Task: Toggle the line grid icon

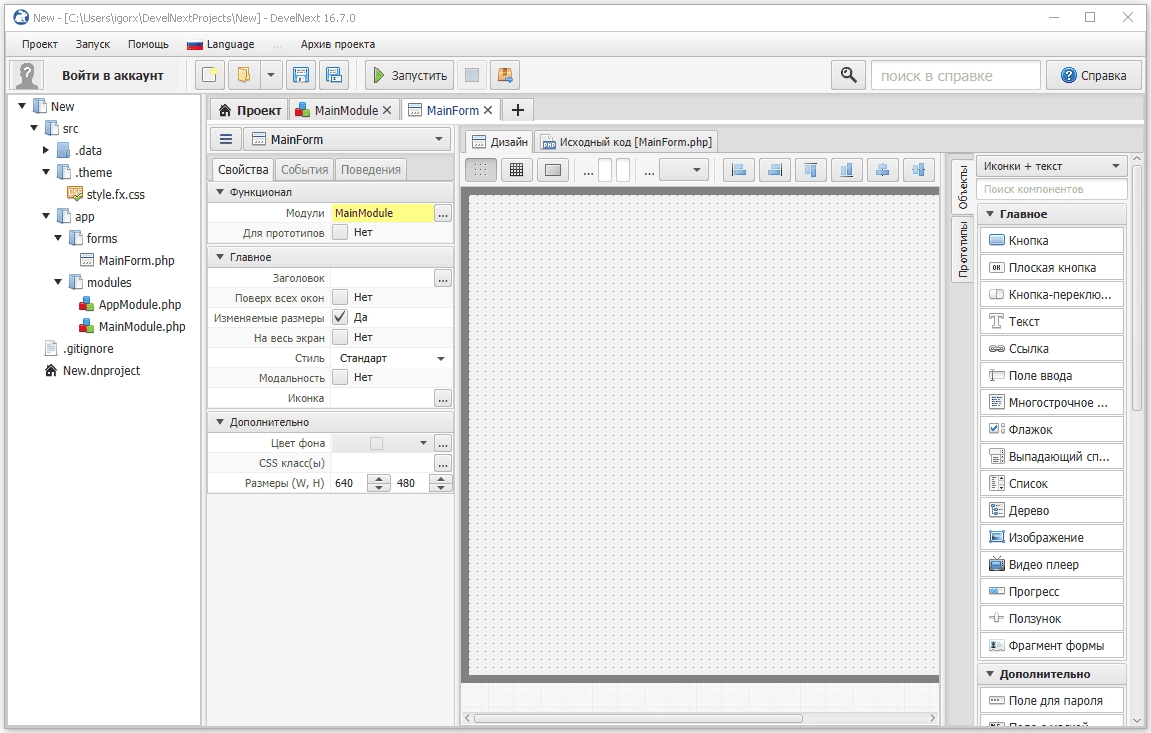Action: [517, 170]
